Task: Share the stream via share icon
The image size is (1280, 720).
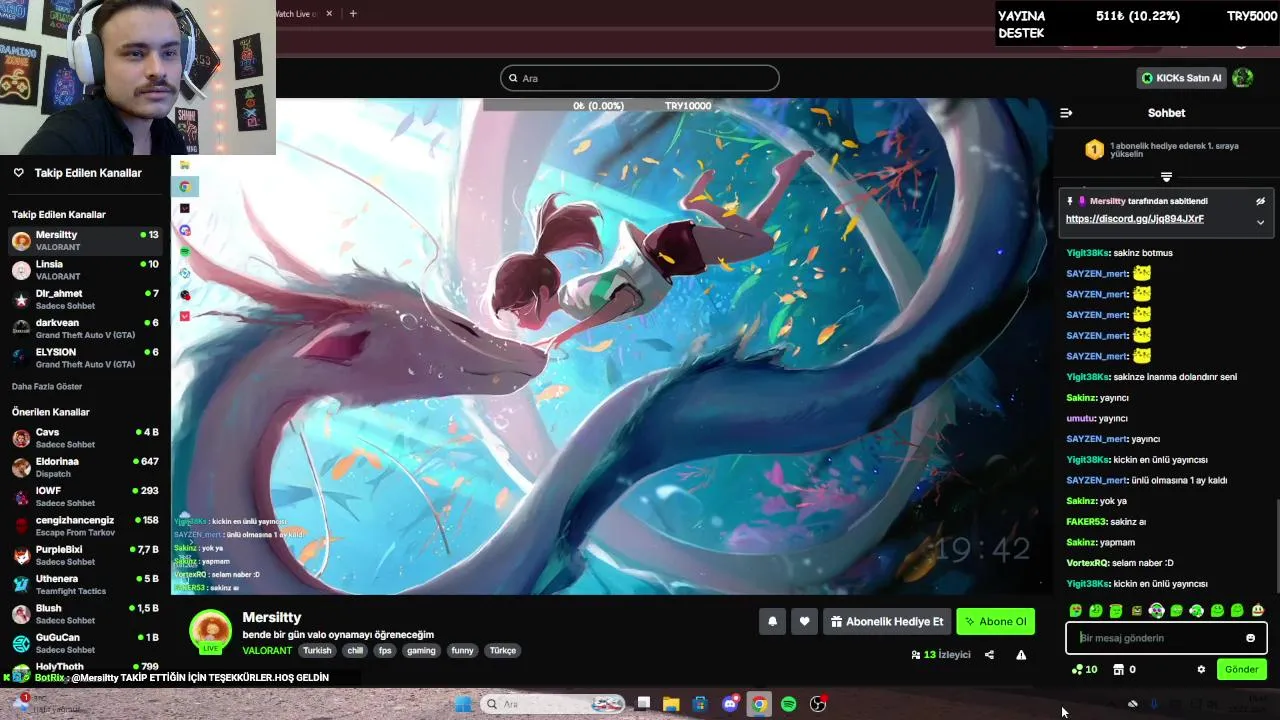Action: (x=989, y=655)
